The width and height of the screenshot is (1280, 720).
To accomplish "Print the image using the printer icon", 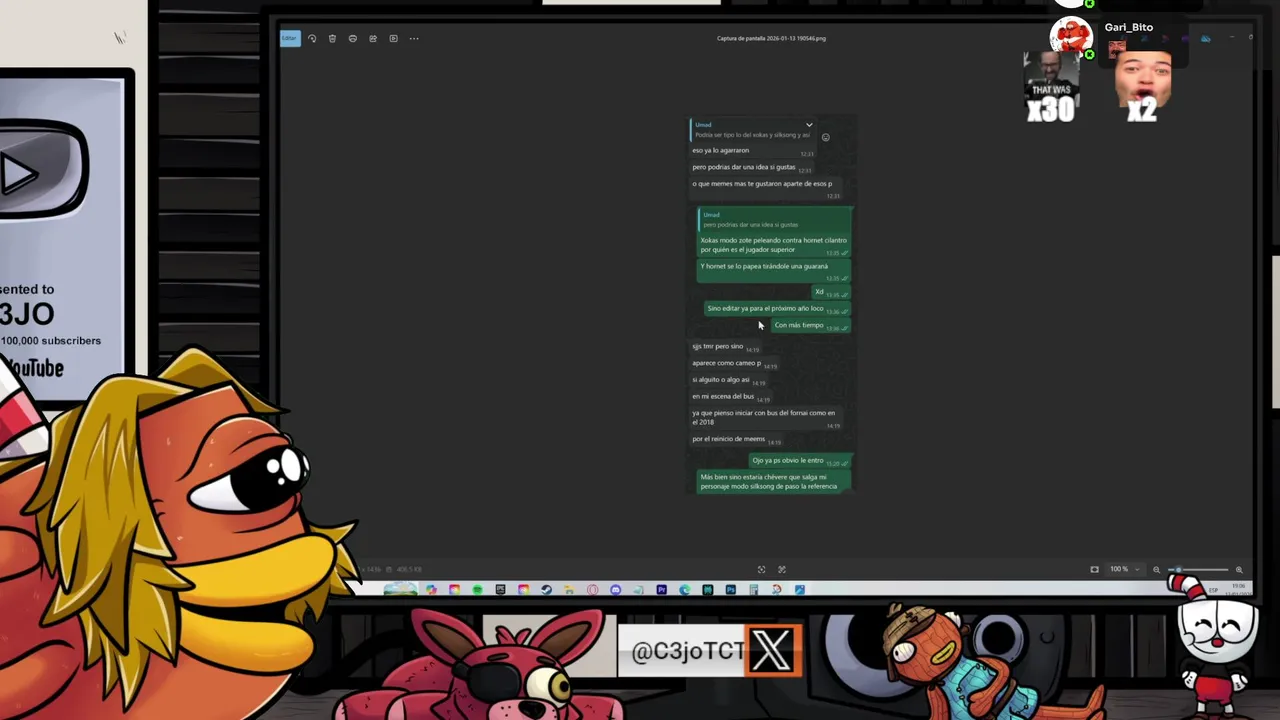I will (x=352, y=38).
